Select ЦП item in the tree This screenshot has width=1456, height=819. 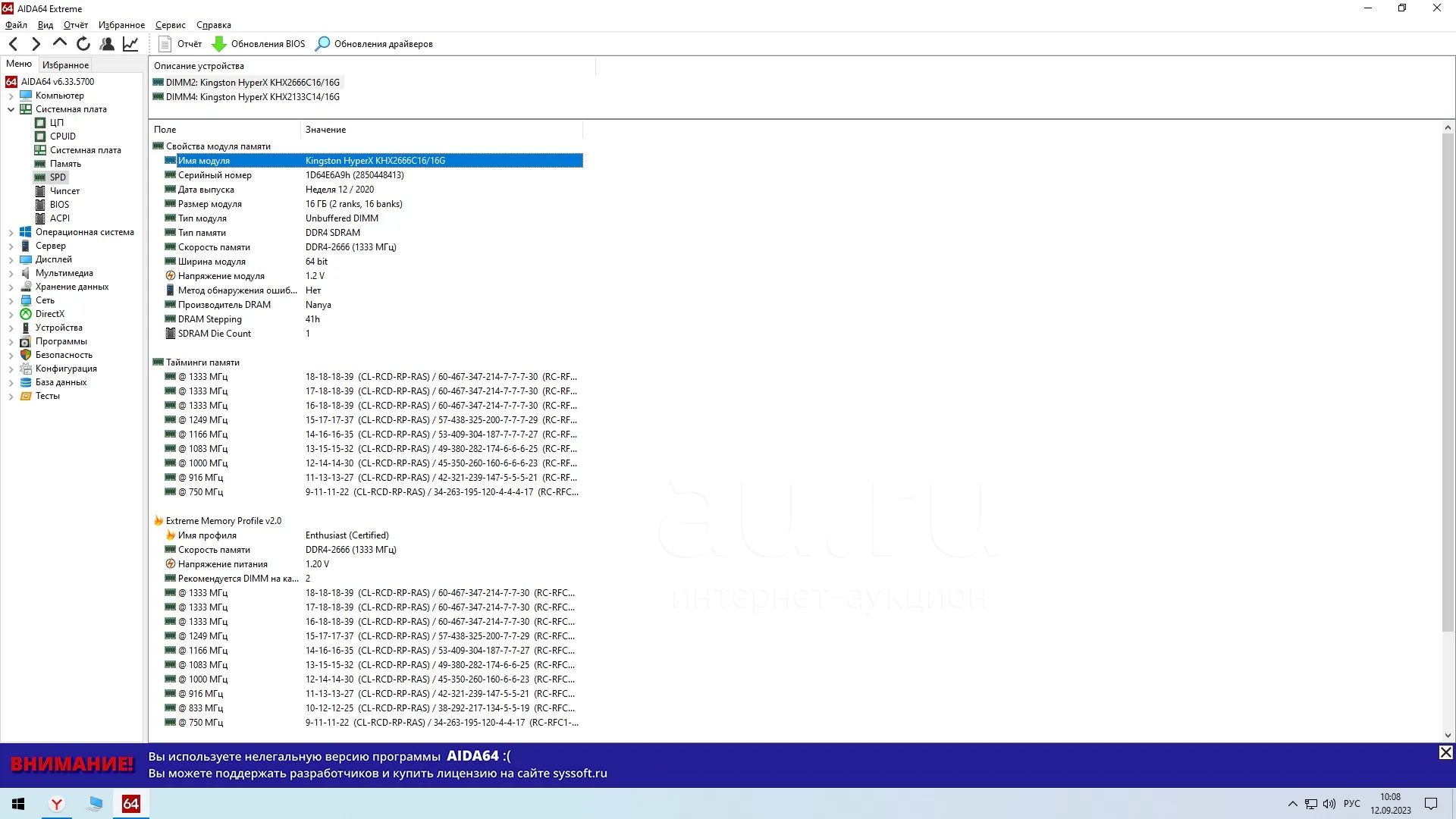click(x=57, y=123)
